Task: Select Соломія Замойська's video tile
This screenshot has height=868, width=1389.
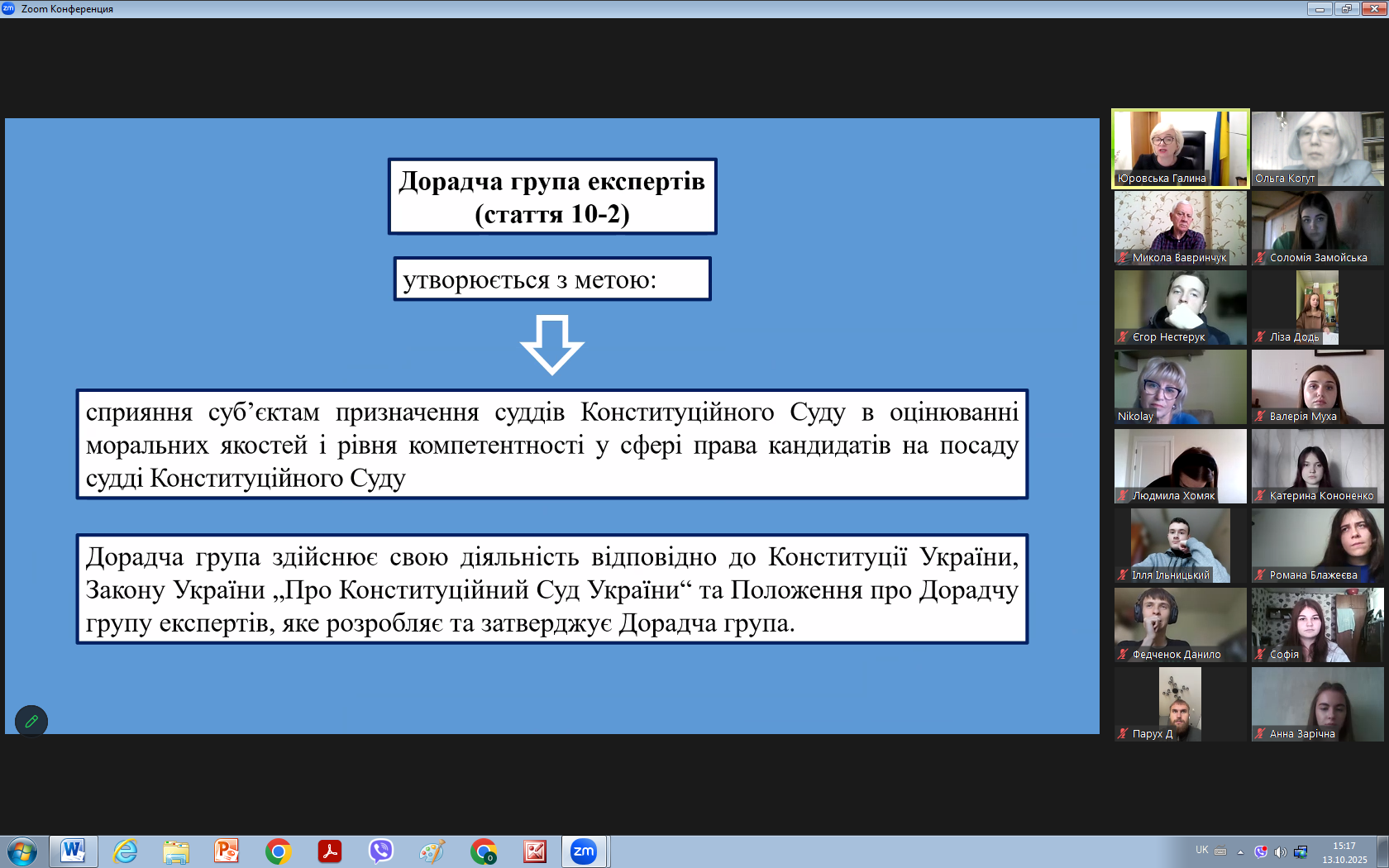Action: [x=1317, y=227]
